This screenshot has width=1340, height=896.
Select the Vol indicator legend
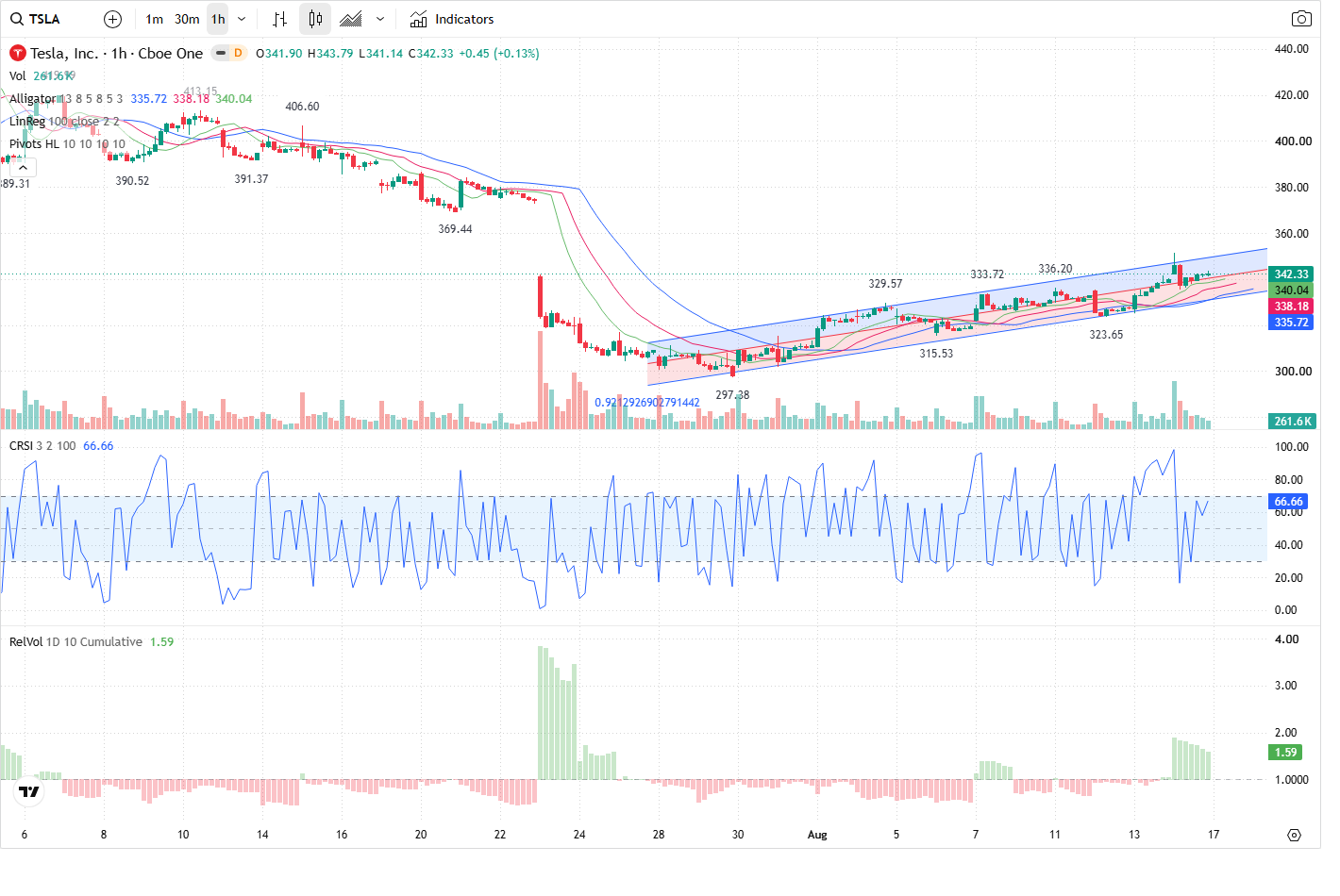pyautogui.click(x=18, y=76)
